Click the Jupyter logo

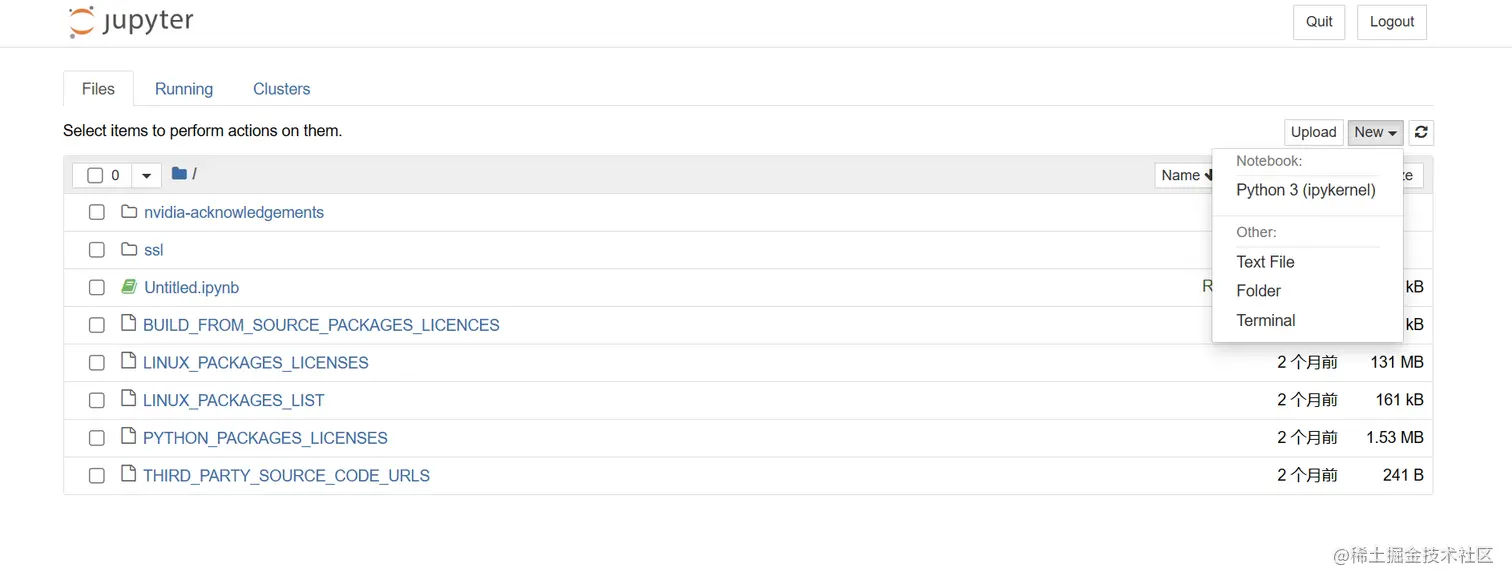point(131,22)
